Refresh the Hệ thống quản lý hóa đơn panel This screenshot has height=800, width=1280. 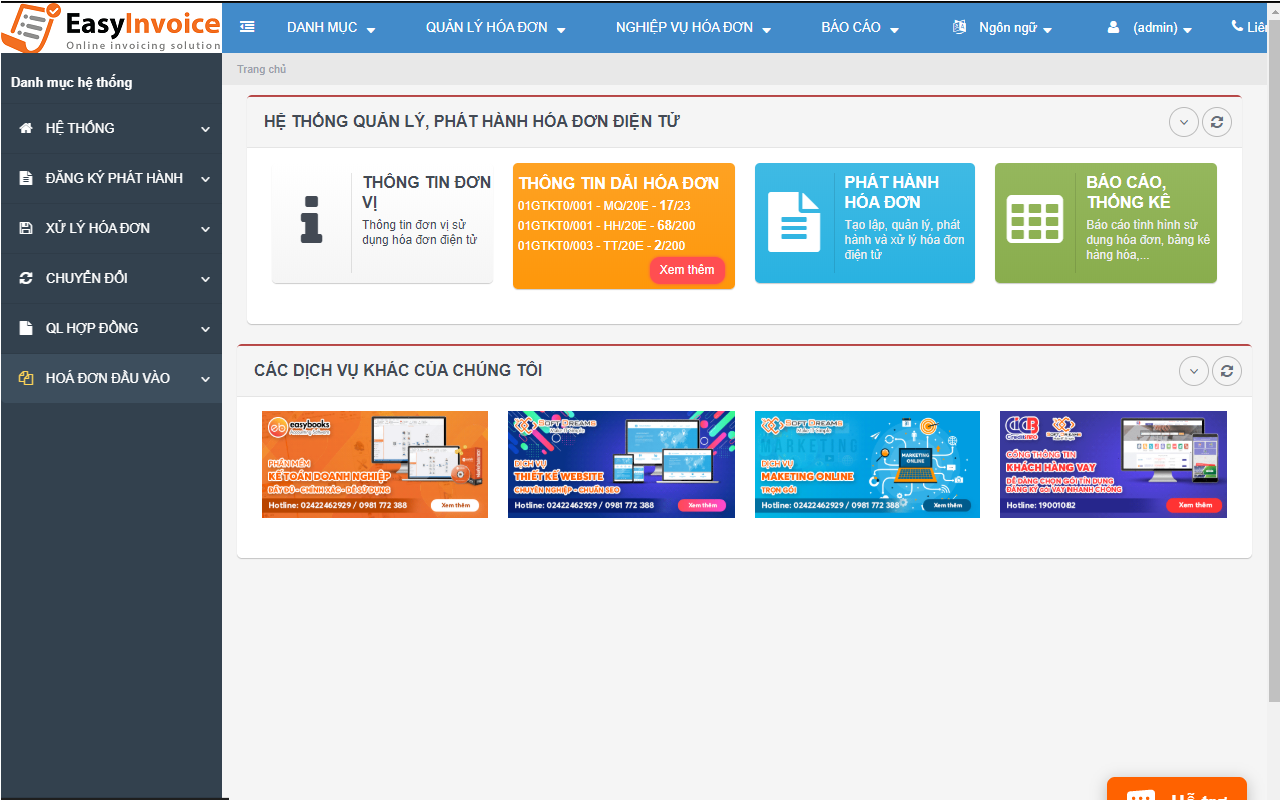click(x=1216, y=122)
